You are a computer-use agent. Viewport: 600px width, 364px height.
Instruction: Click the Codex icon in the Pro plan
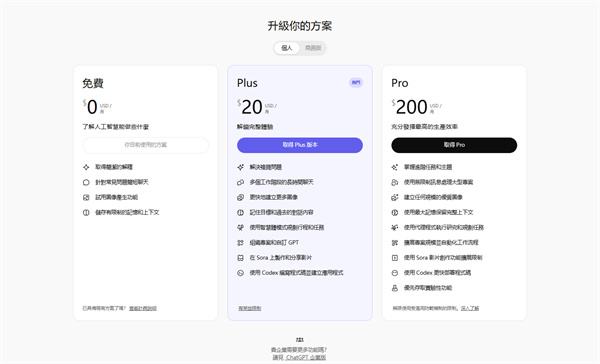pyautogui.click(x=395, y=273)
